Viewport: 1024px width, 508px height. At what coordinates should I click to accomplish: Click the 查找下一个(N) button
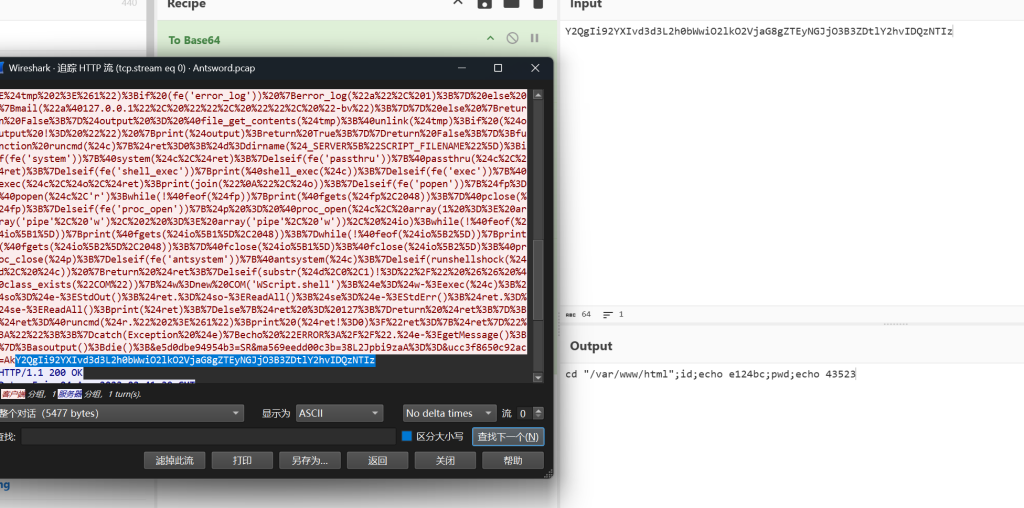pyautogui.click(x=508, y=437)
